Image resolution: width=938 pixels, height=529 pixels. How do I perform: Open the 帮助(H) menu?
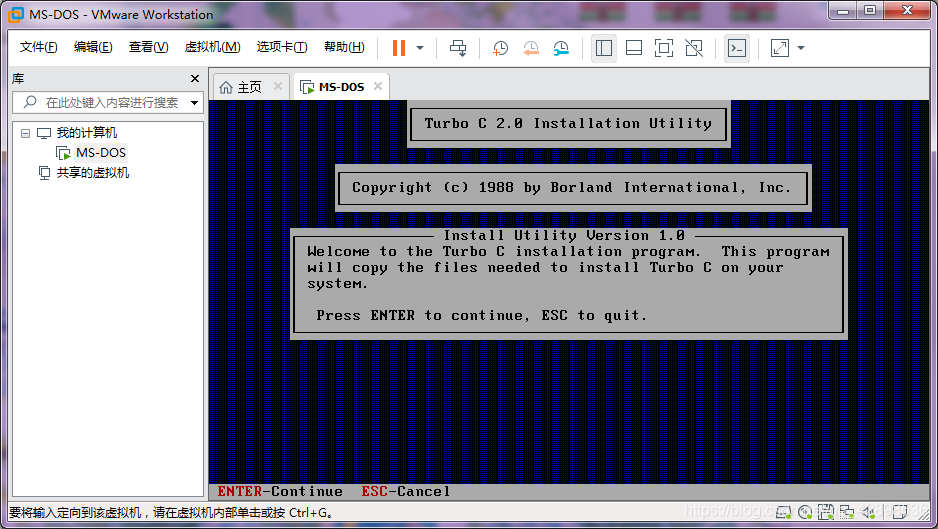pos(344,47)
